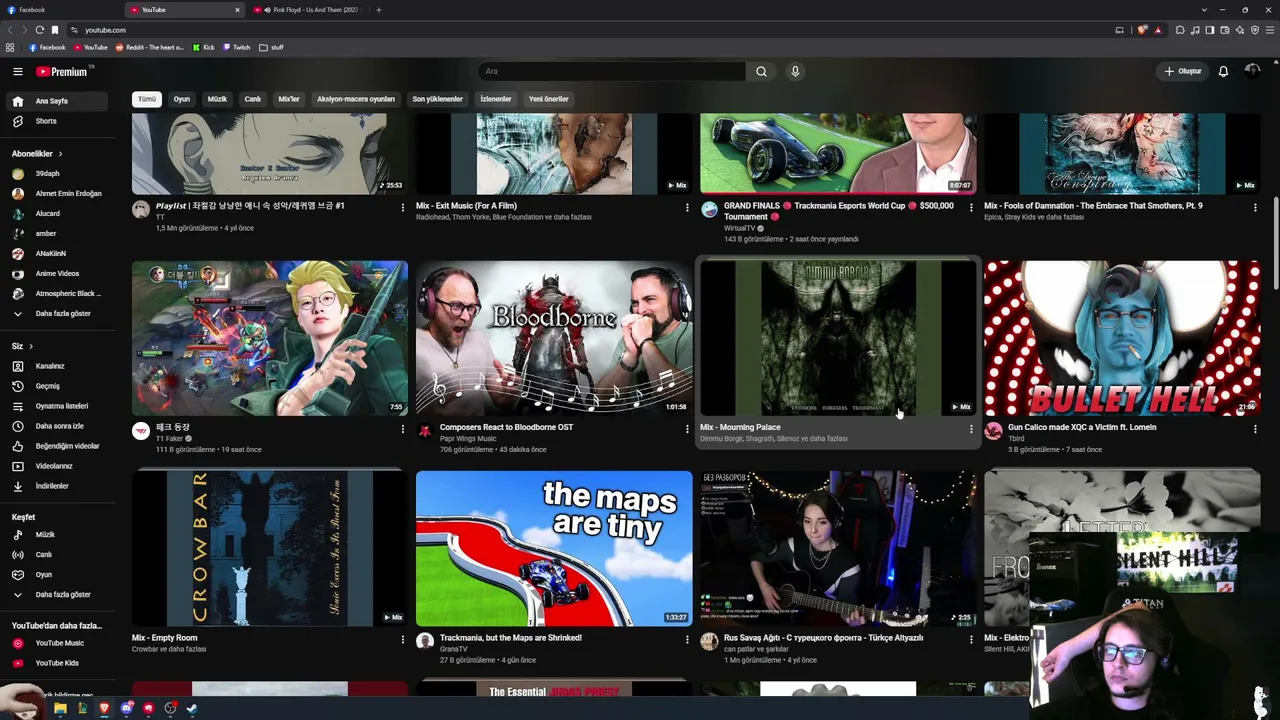Open the Twitch bookmark

pyautogui.click(x=237, y=47)
